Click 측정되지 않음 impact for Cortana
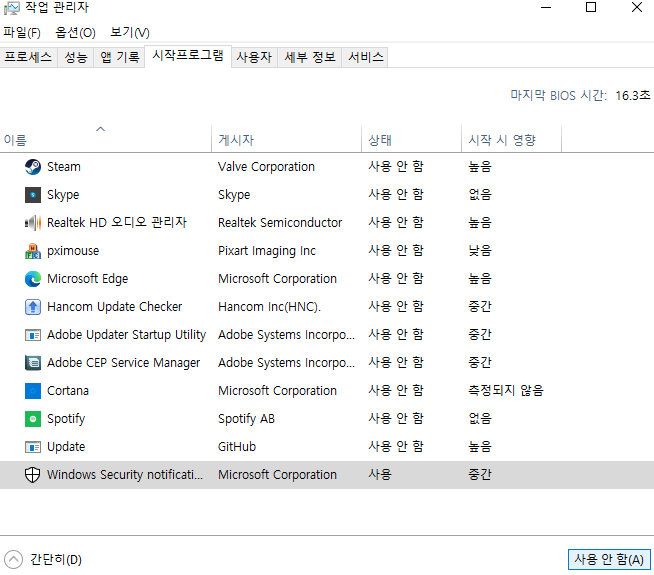This screenshot has height=575, width=654. pos(506,390)
